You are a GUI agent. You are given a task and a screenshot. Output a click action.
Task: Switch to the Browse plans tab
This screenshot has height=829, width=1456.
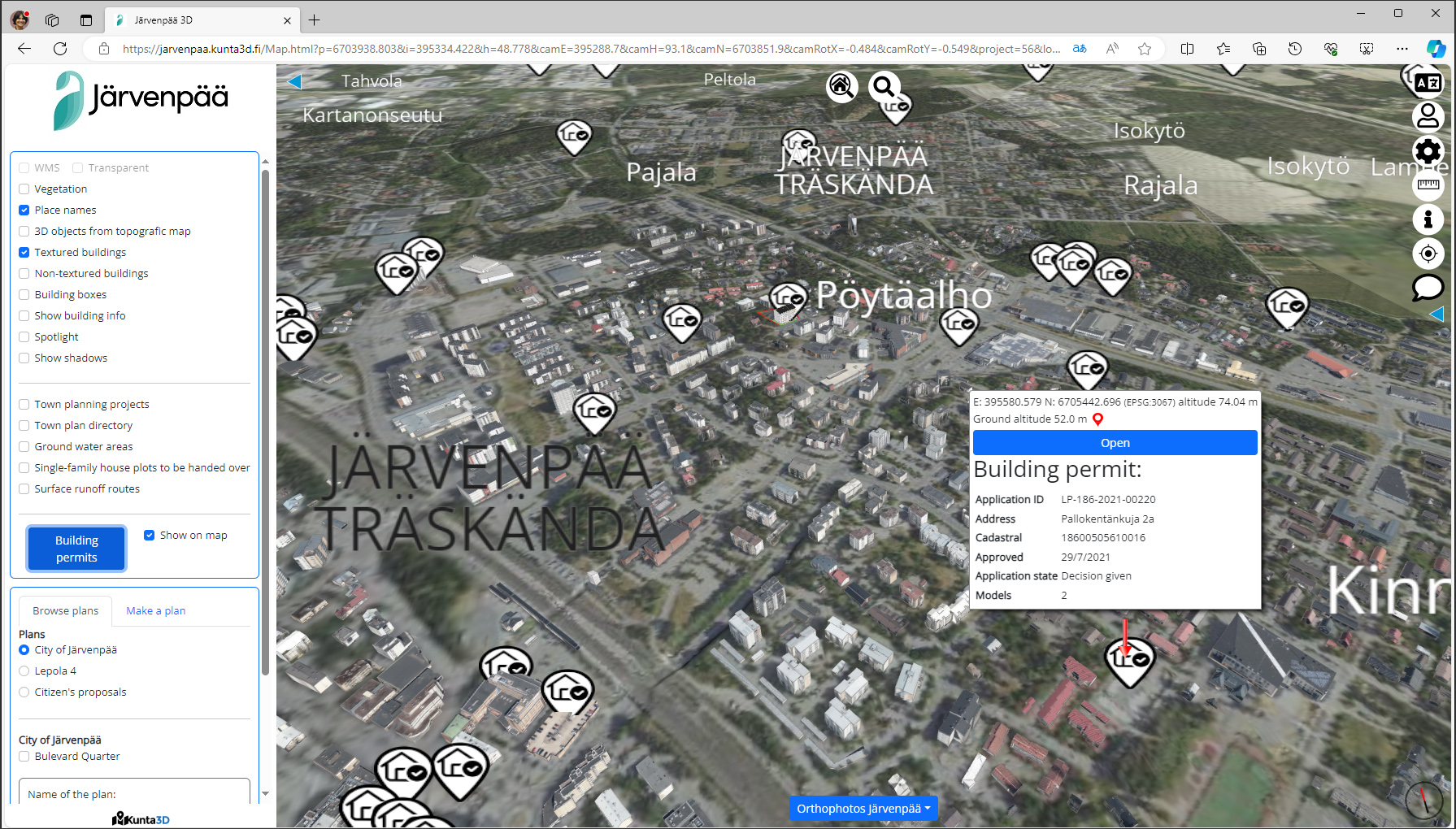pos(65,610)
